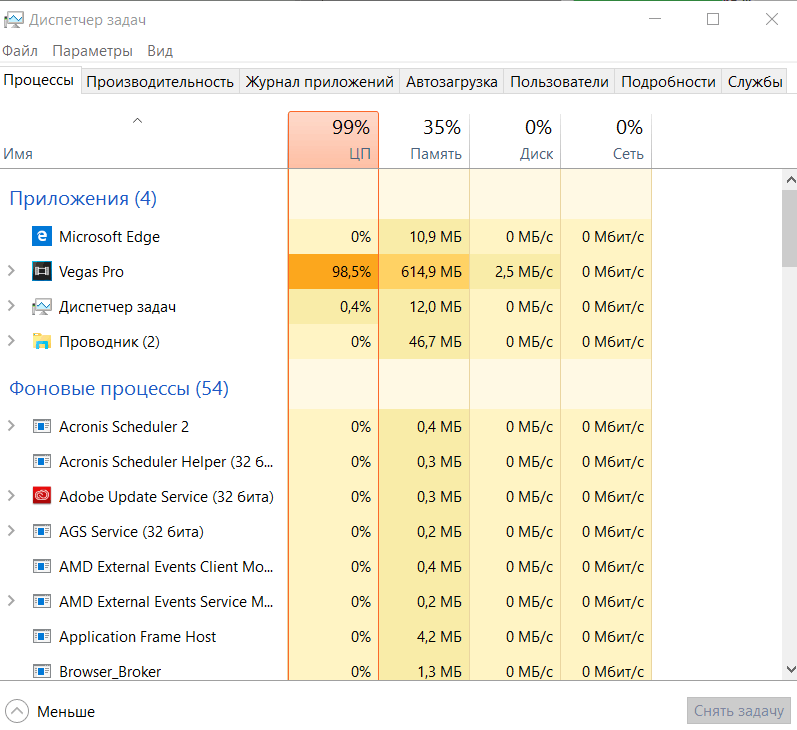Click the Проводник folder icon

click(x=42, y=342)
